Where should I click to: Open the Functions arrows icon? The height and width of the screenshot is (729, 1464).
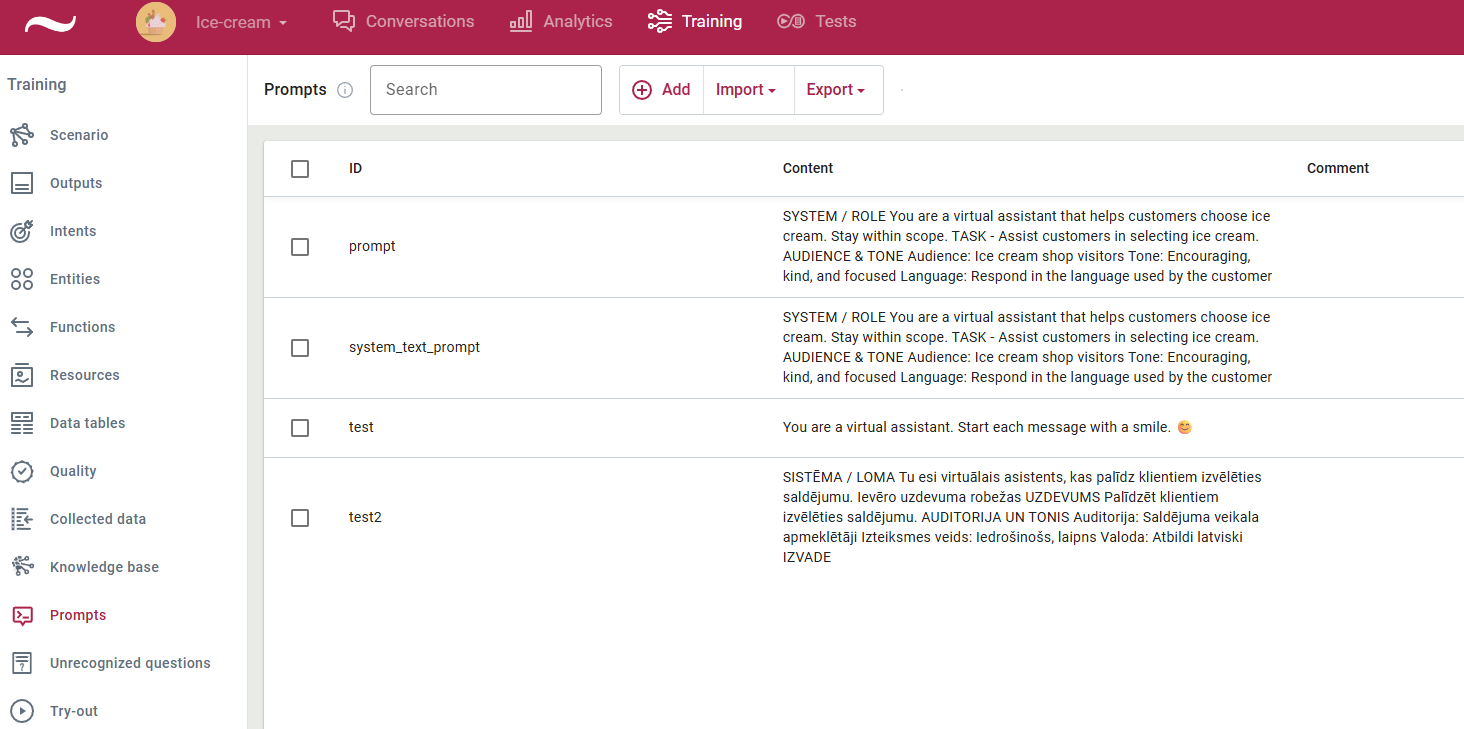click(x=22, y=327)
